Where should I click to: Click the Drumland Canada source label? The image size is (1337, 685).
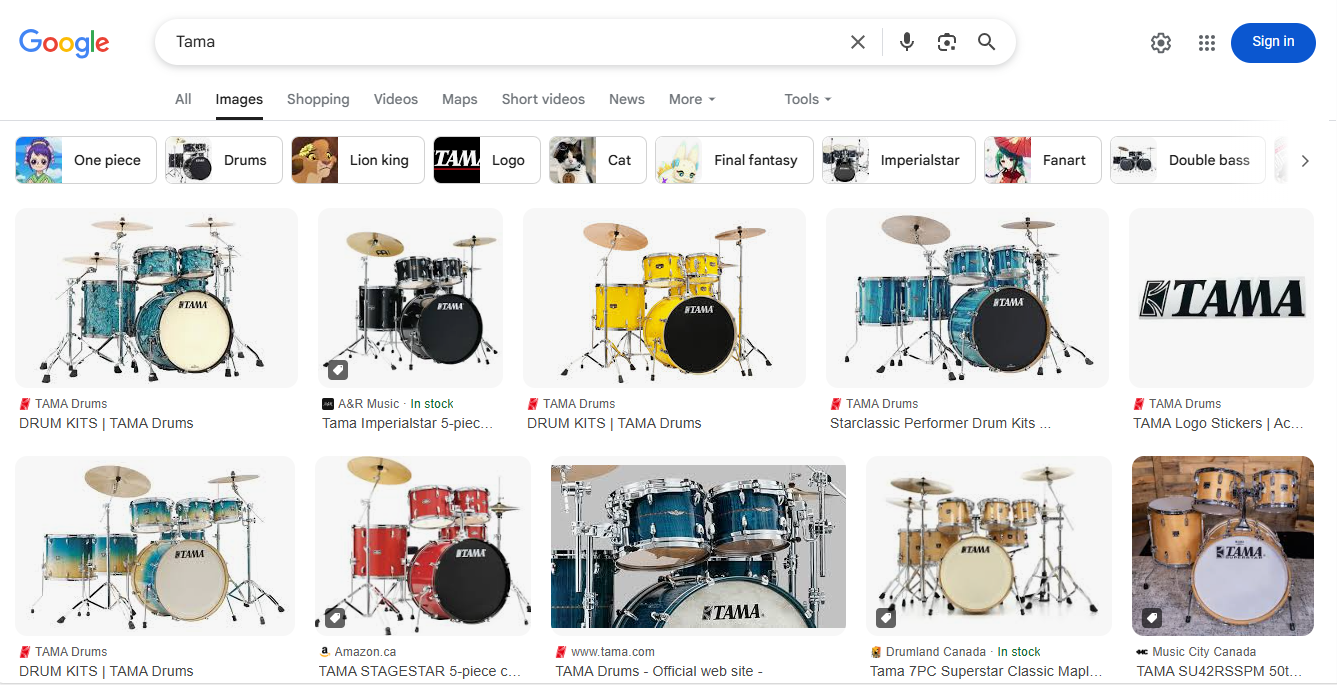(x=936, y=652)
